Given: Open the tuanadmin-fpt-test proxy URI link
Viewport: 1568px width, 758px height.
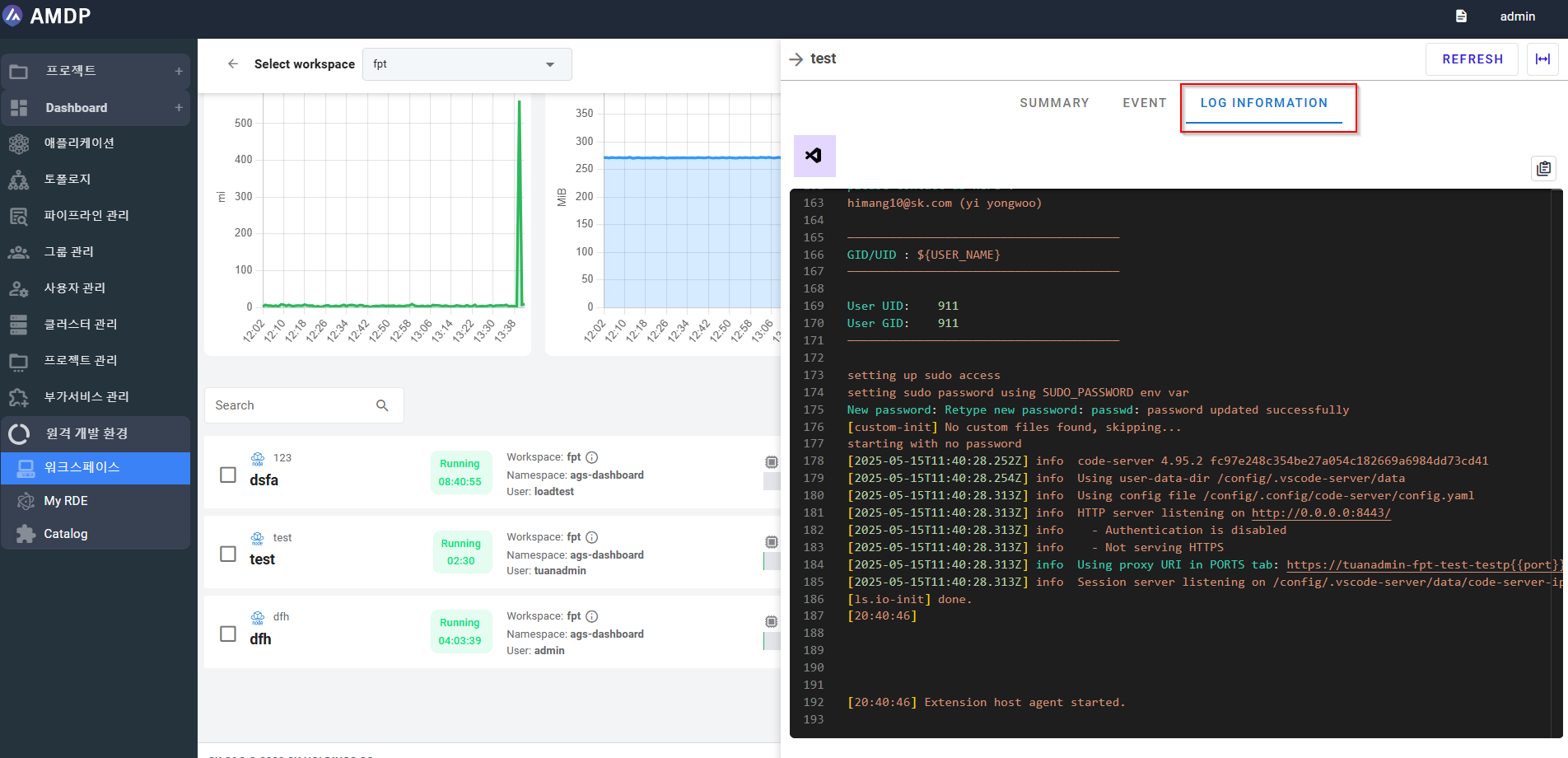Looking at the screenshot, I should (x=1424, y=564).
